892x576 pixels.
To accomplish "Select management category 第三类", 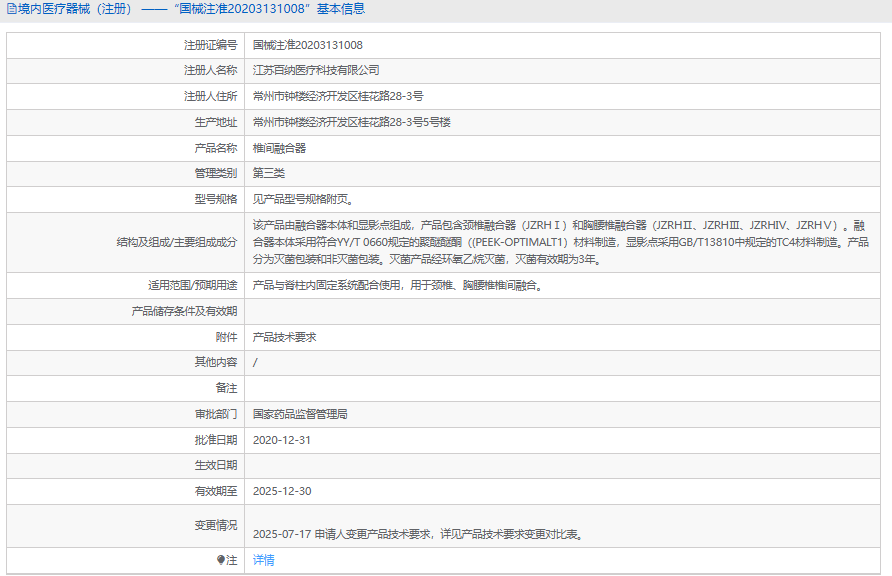I will [x=269, y=173].
